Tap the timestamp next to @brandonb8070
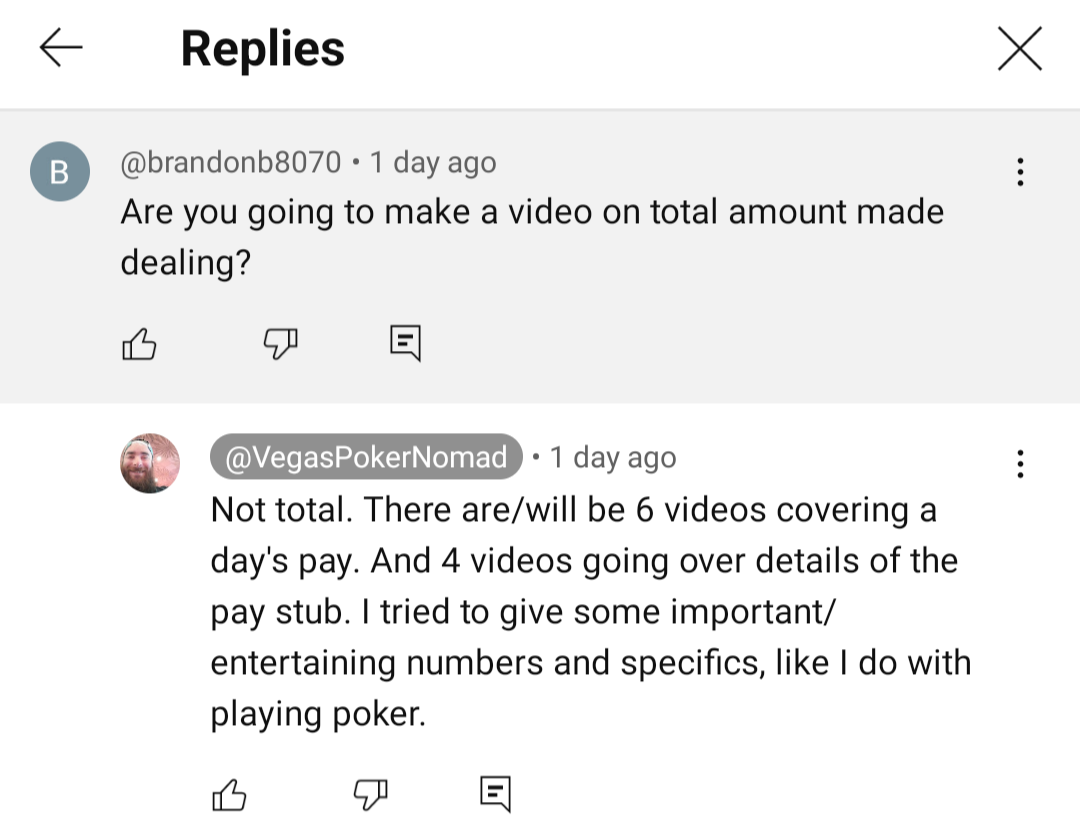The width and height of the screenshot is (1080, 840). tap(433, 162)
